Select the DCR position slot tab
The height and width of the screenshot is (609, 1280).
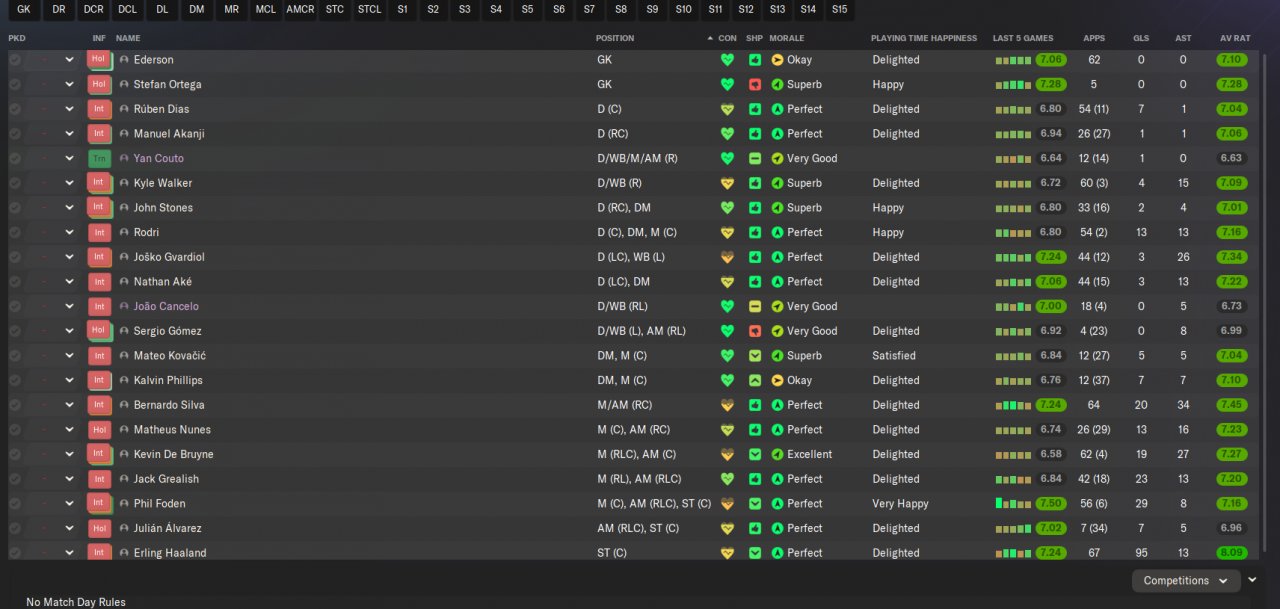coord(93,10)
